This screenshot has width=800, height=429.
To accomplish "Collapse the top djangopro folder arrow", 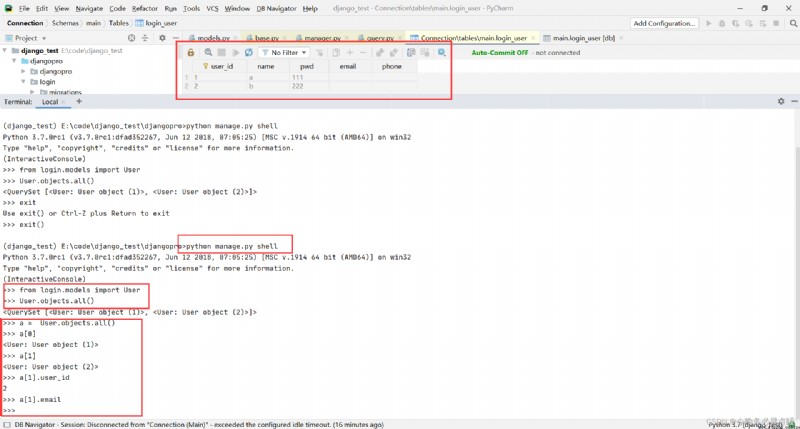I will pos(14,61).
